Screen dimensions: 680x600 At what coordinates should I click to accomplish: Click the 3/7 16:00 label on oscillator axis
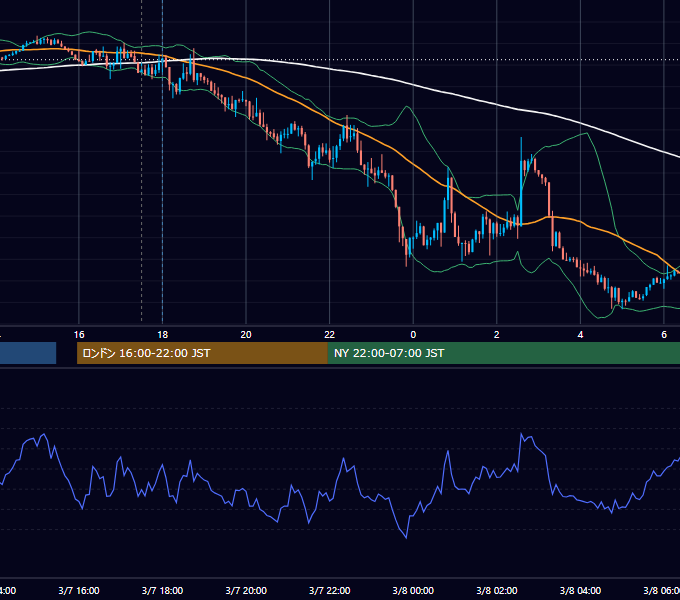coord(79,590)
